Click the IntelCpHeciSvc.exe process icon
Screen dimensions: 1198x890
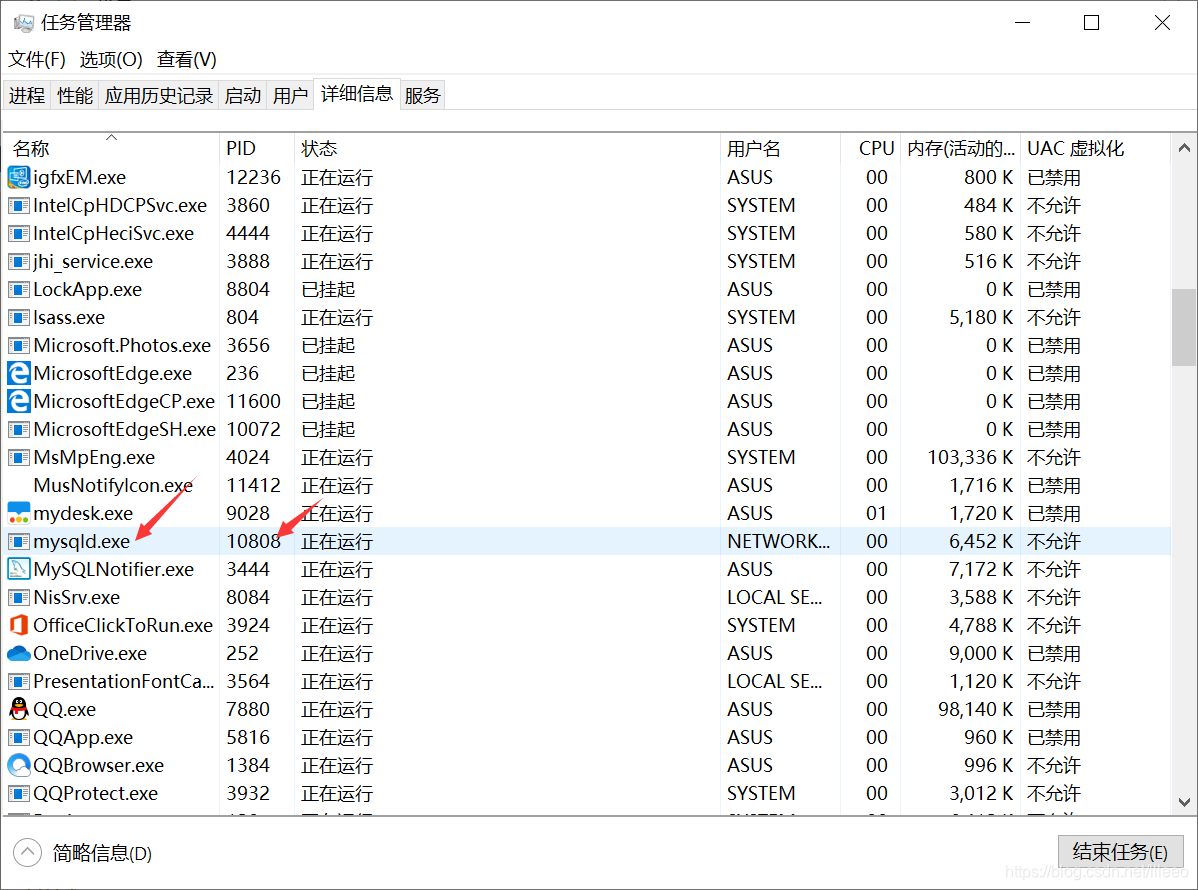pyautogui.click(x=18, y=234)
